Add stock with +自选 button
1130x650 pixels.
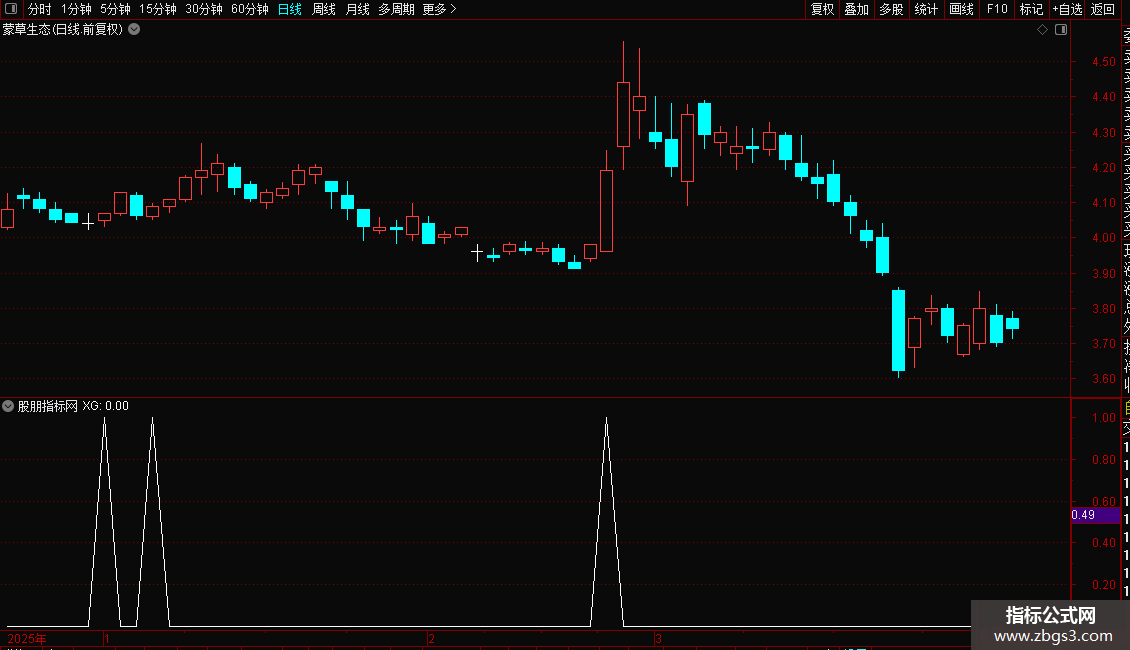click(x=1067, y=9)
